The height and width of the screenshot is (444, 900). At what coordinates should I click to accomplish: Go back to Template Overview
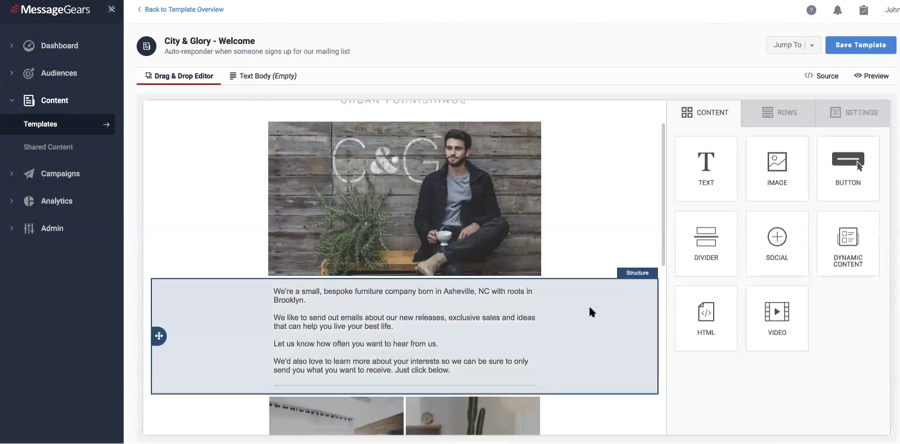181,9
